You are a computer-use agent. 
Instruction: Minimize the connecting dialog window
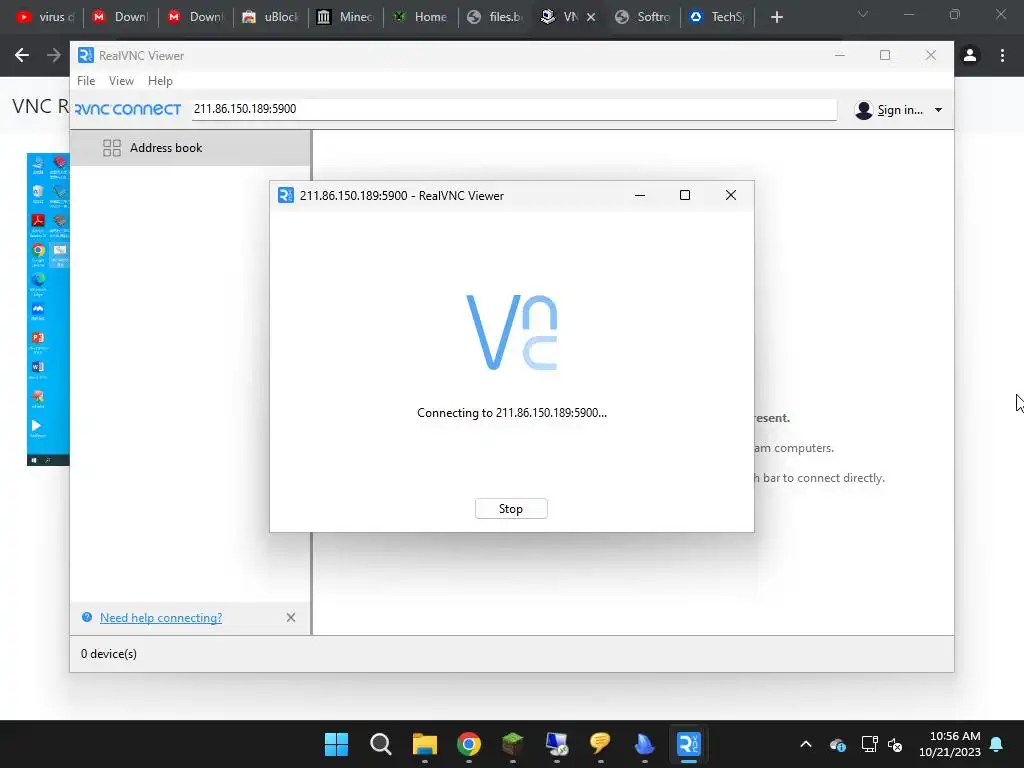pyautogui.click(x=640, y=195)
